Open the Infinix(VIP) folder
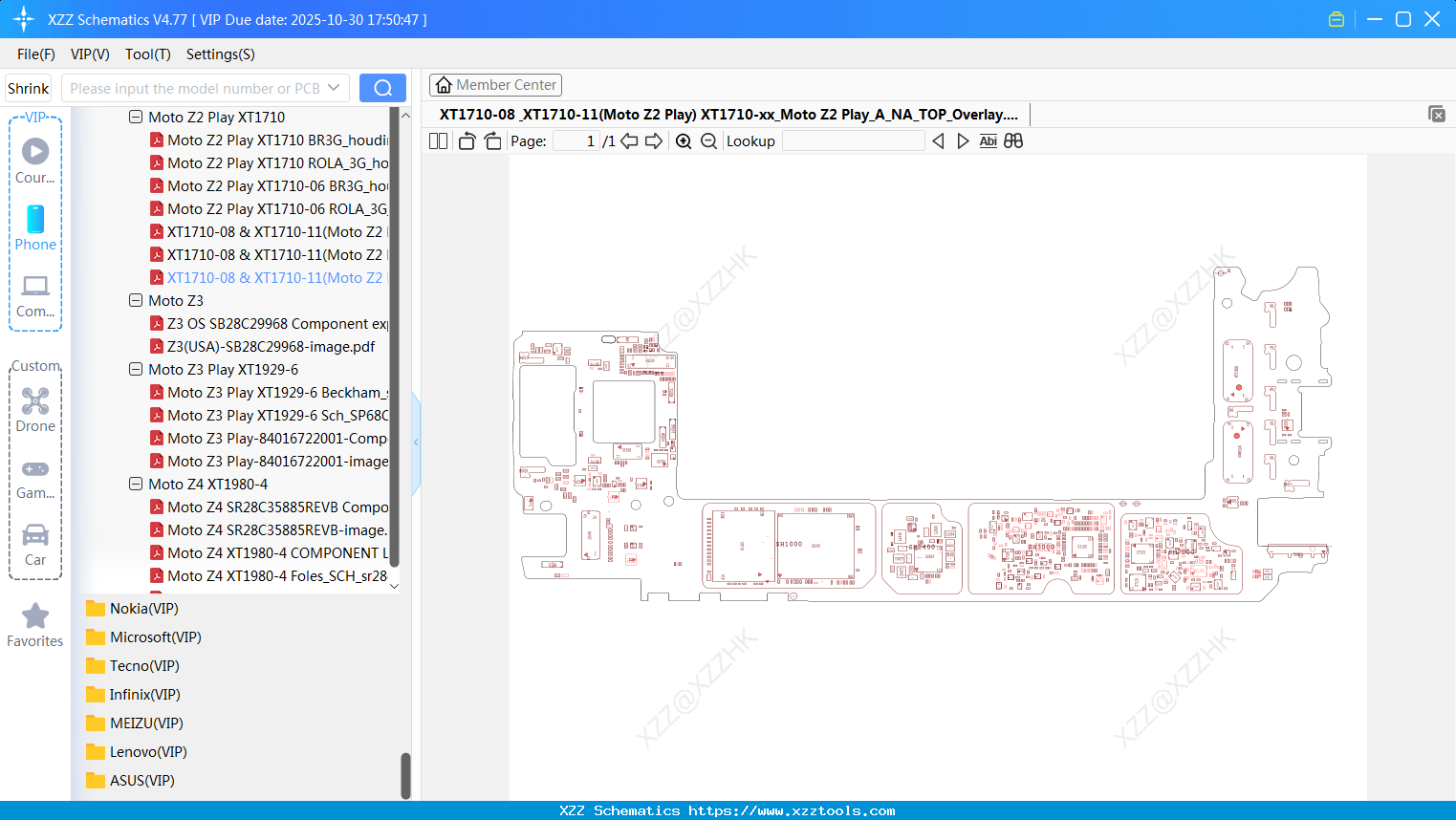 coord(133,695)
